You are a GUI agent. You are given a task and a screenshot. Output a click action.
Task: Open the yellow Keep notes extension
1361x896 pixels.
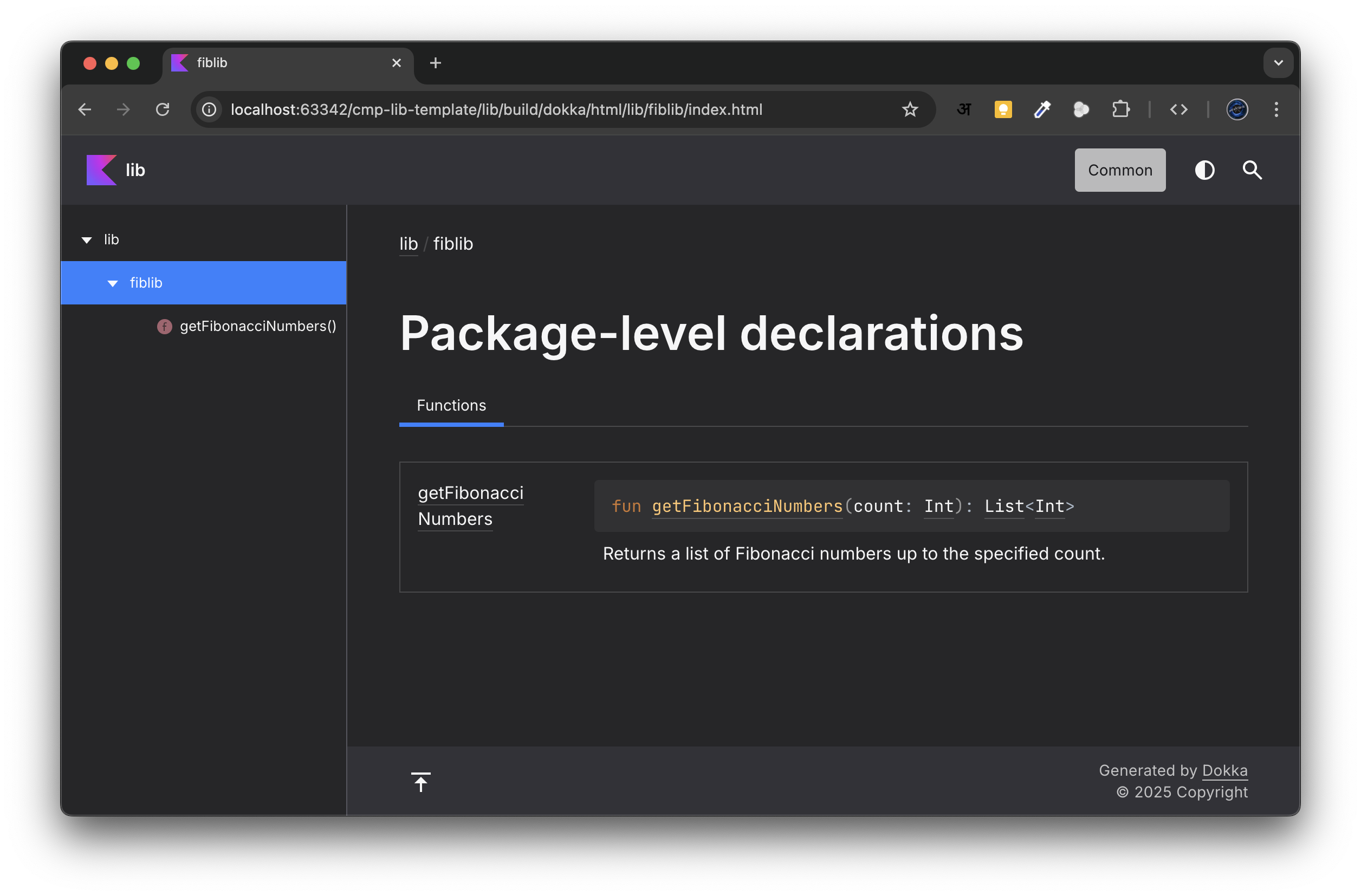click(1003, 109)
